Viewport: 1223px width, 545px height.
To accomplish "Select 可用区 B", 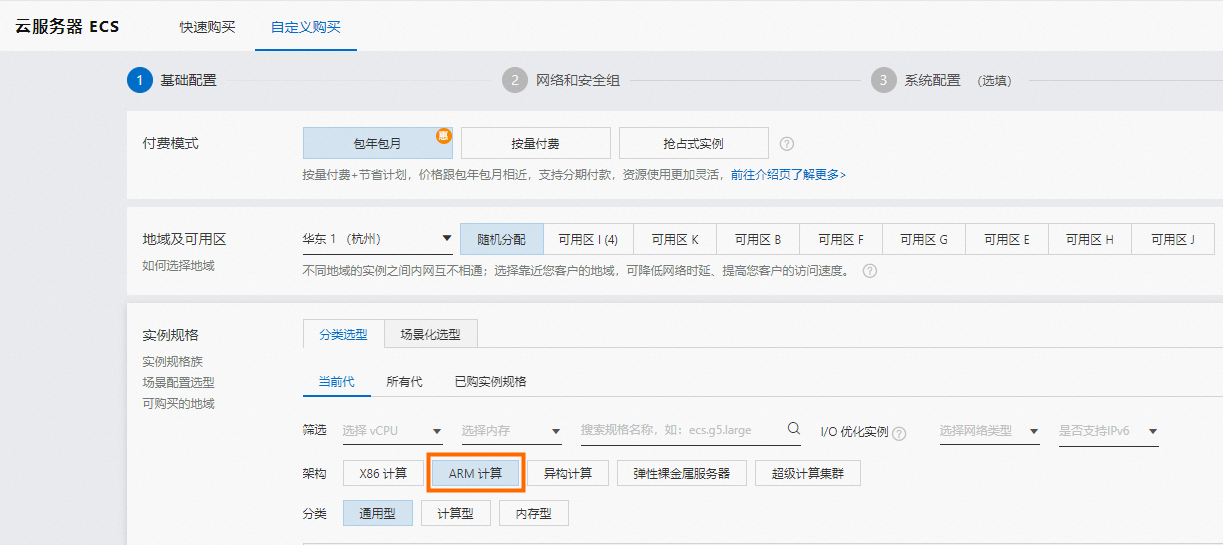I will tap(758, 239).
